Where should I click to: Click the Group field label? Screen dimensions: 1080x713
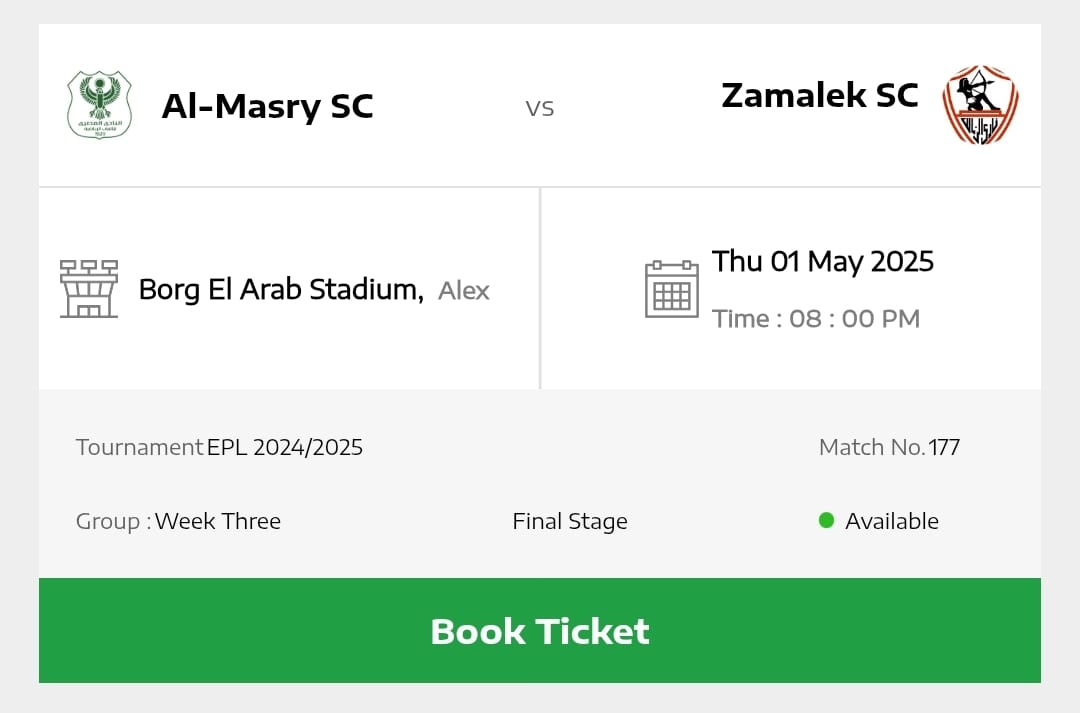tap(112, 521)
